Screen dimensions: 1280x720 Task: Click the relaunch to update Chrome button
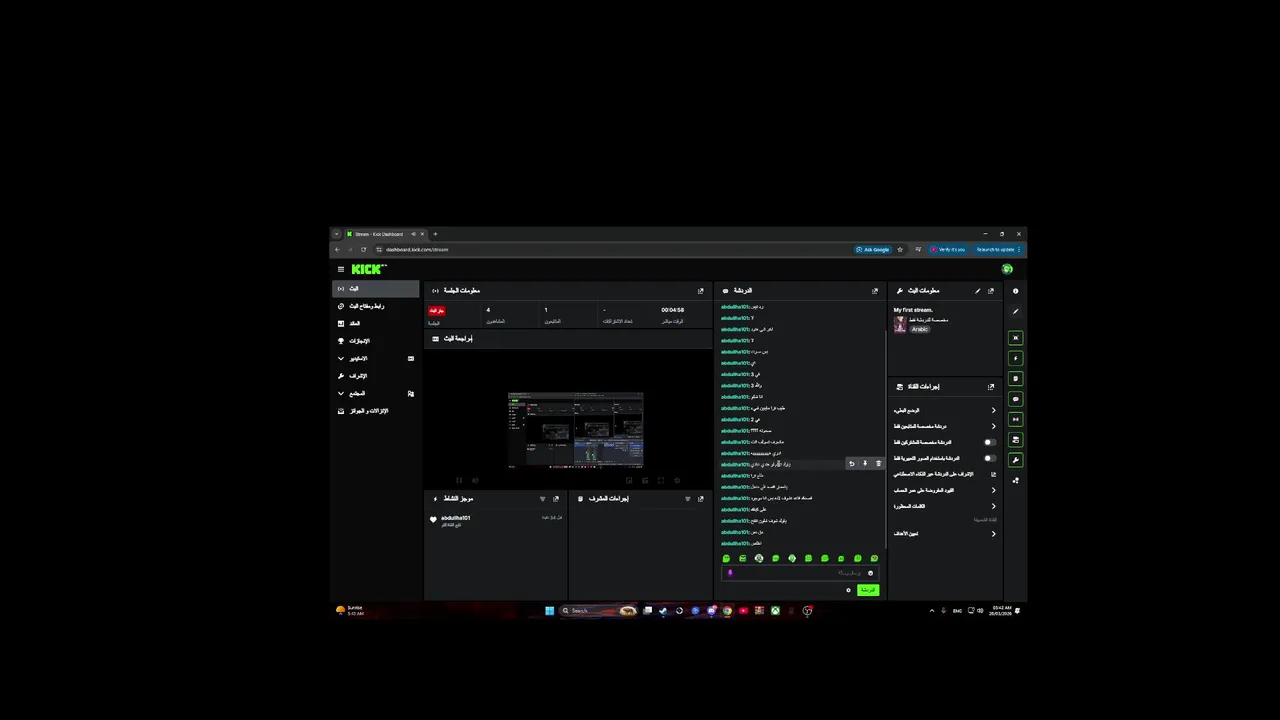pos(996,249)
